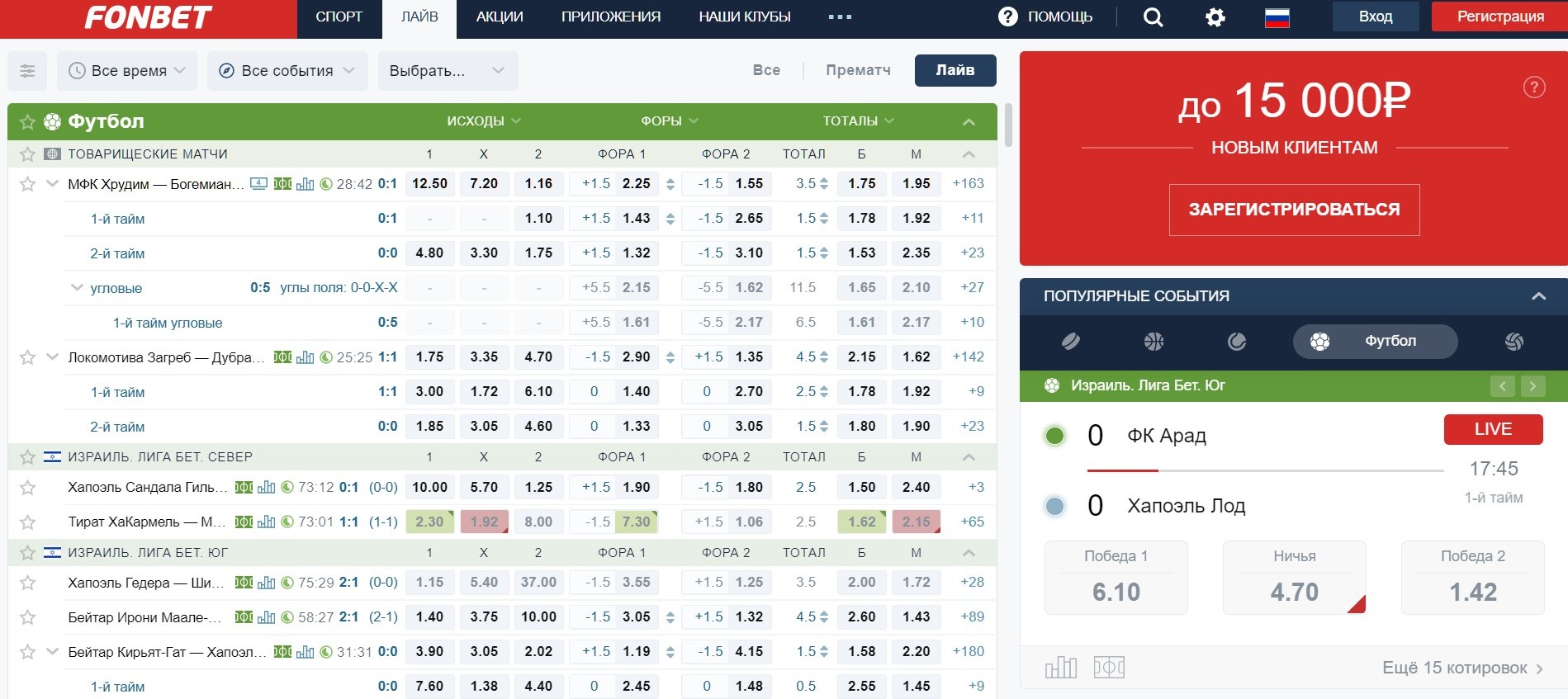The image size is (1568, 699).
Task: Star the ИЗРАИЛЬ. ЛИГА БЕТ. СЕВЕР league
Action: [27, 456]
